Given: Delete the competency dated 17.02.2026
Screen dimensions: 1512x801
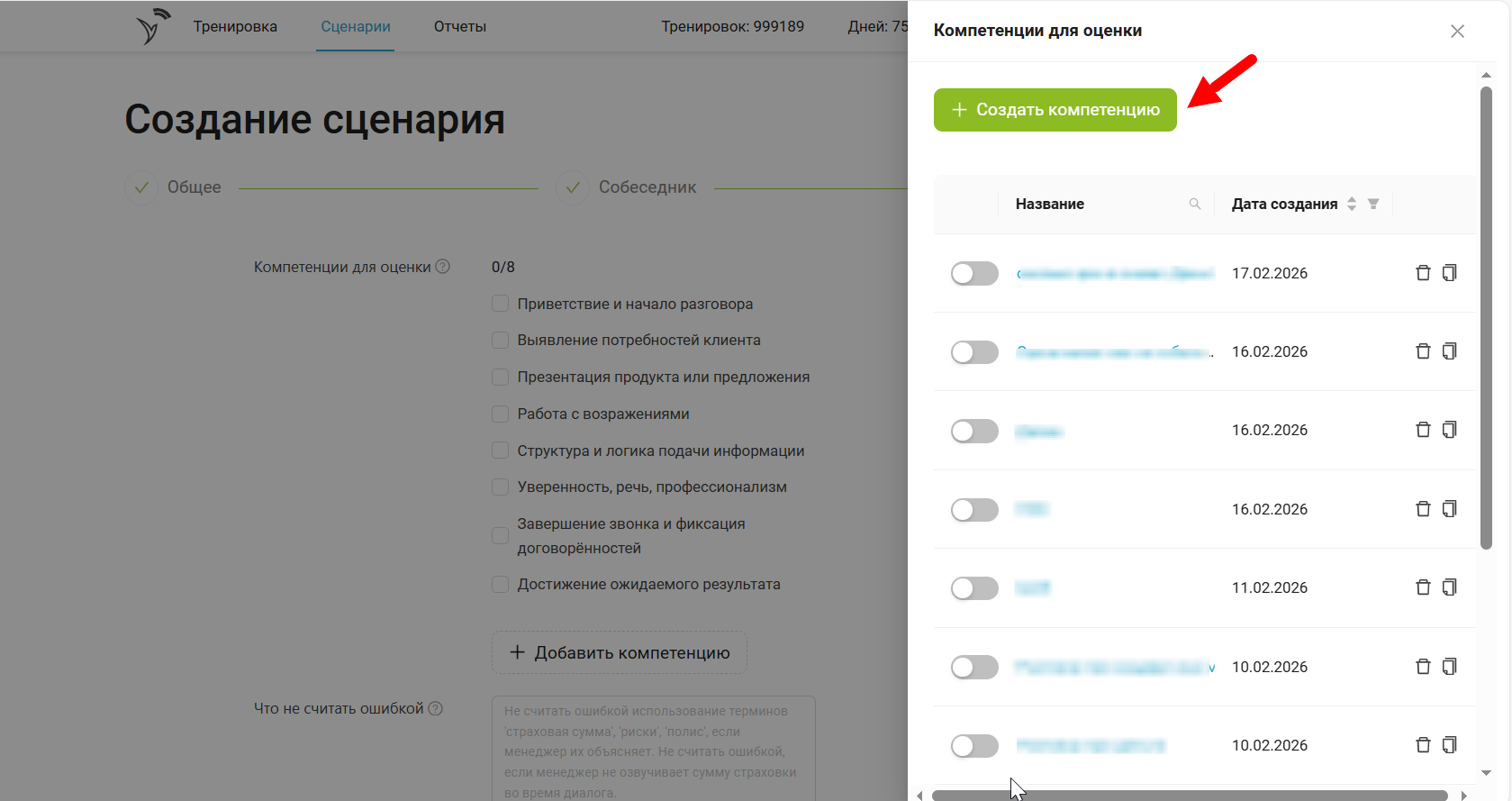Looking at the screenshot, I should (1423, 273).
